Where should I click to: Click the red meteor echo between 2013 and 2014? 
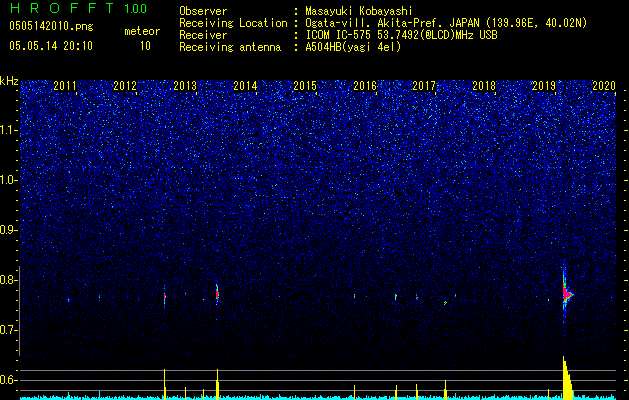(217, 294)
